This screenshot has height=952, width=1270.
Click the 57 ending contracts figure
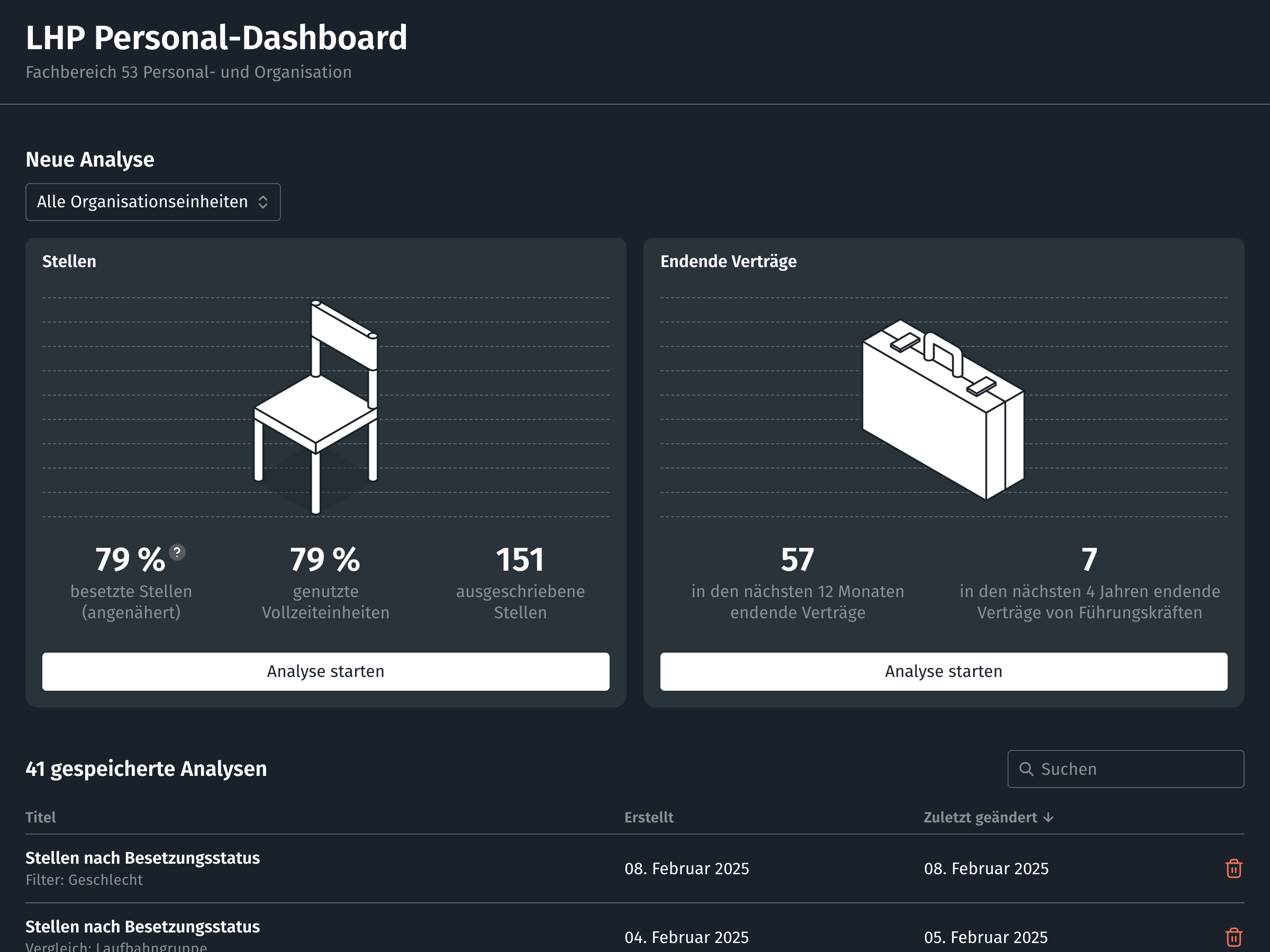[x=797, y=560]
